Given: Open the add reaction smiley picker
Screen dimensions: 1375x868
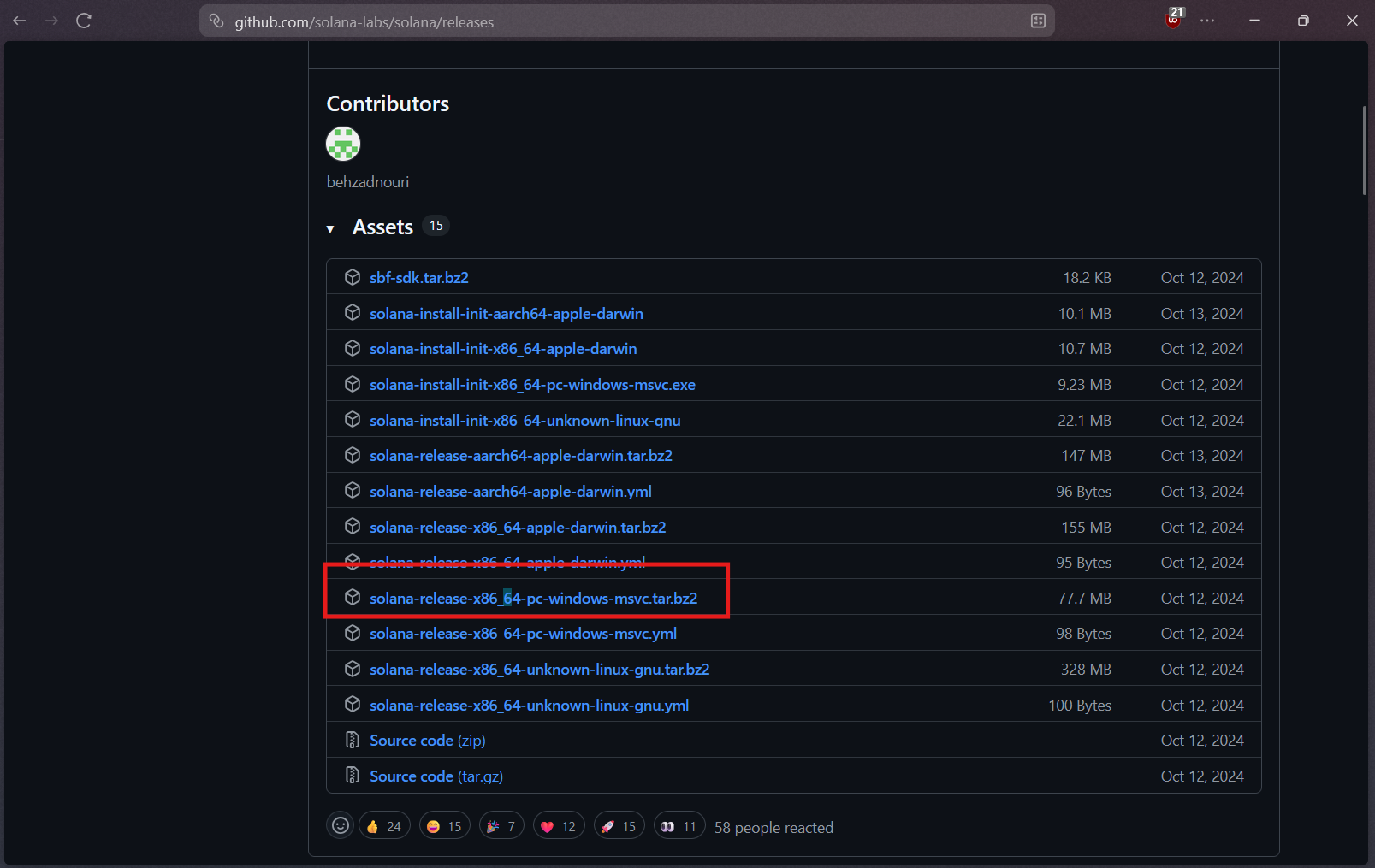Looking at the screenshot, I should point(341,825).
